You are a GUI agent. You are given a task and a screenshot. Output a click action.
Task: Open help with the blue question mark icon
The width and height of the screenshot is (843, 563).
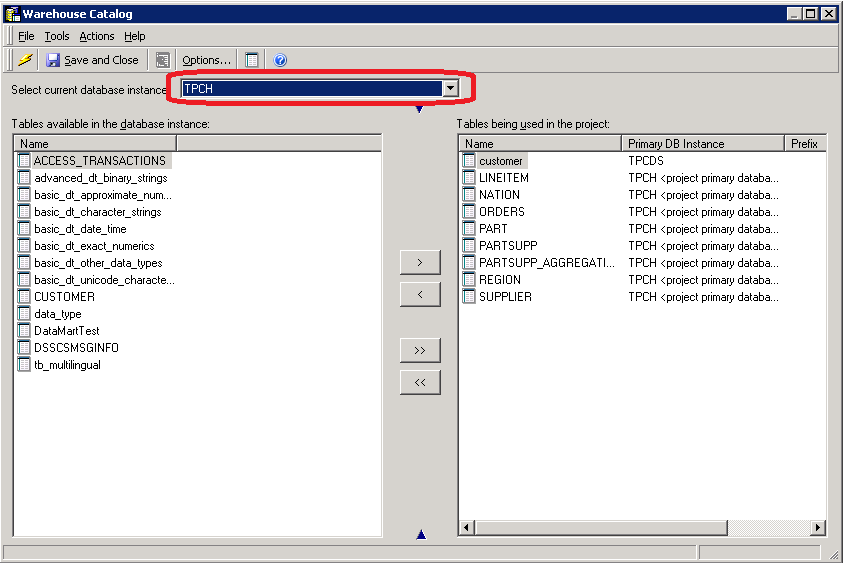point(280,60)
